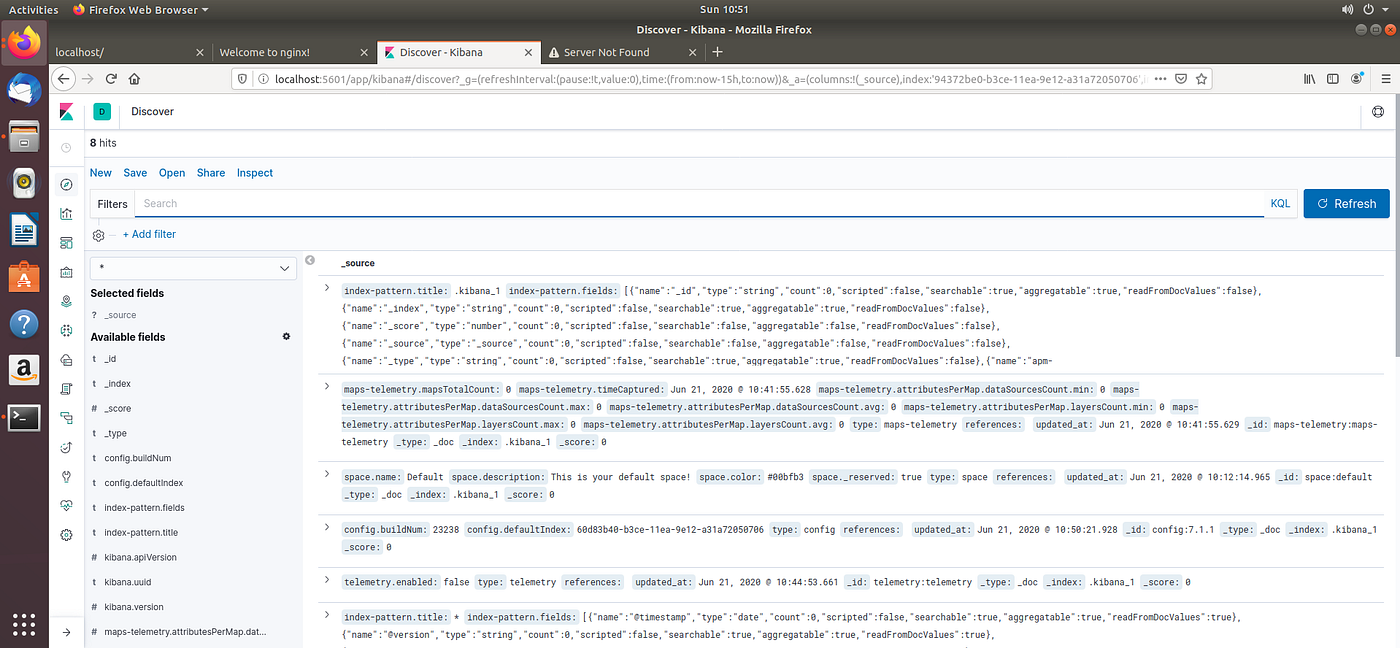Viewport: 1400px width, 648px height.
Task: Open the Firefox Web Browser menu
Action: coord(139,9)
